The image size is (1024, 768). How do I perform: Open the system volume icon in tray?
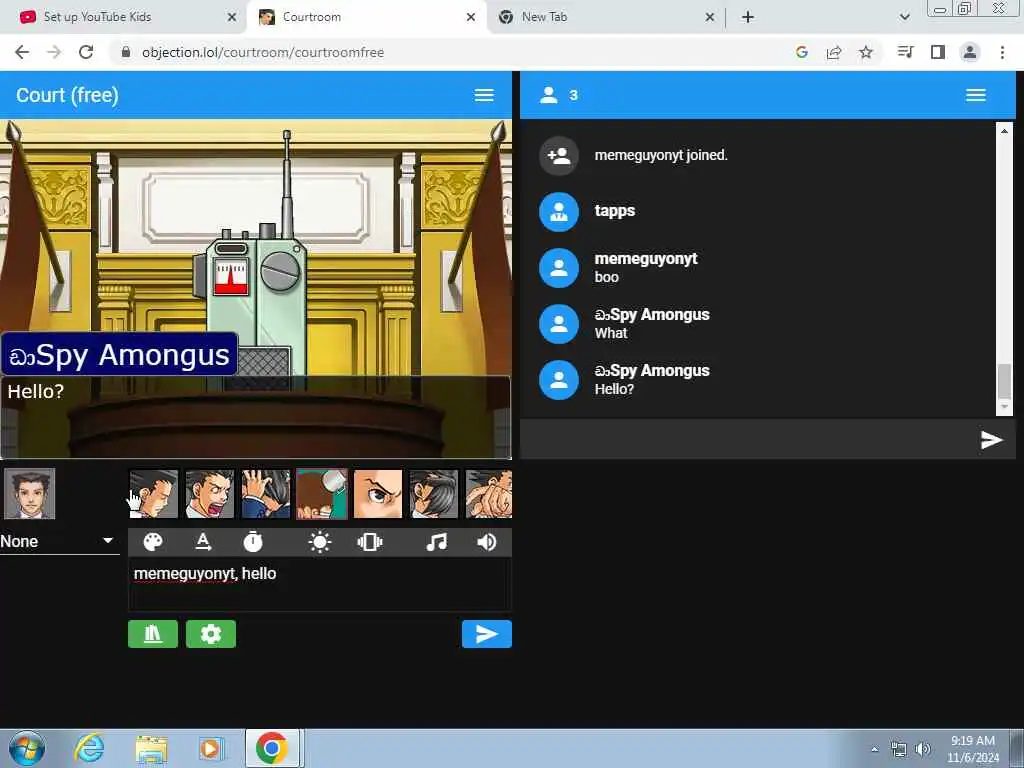[923, 749]
